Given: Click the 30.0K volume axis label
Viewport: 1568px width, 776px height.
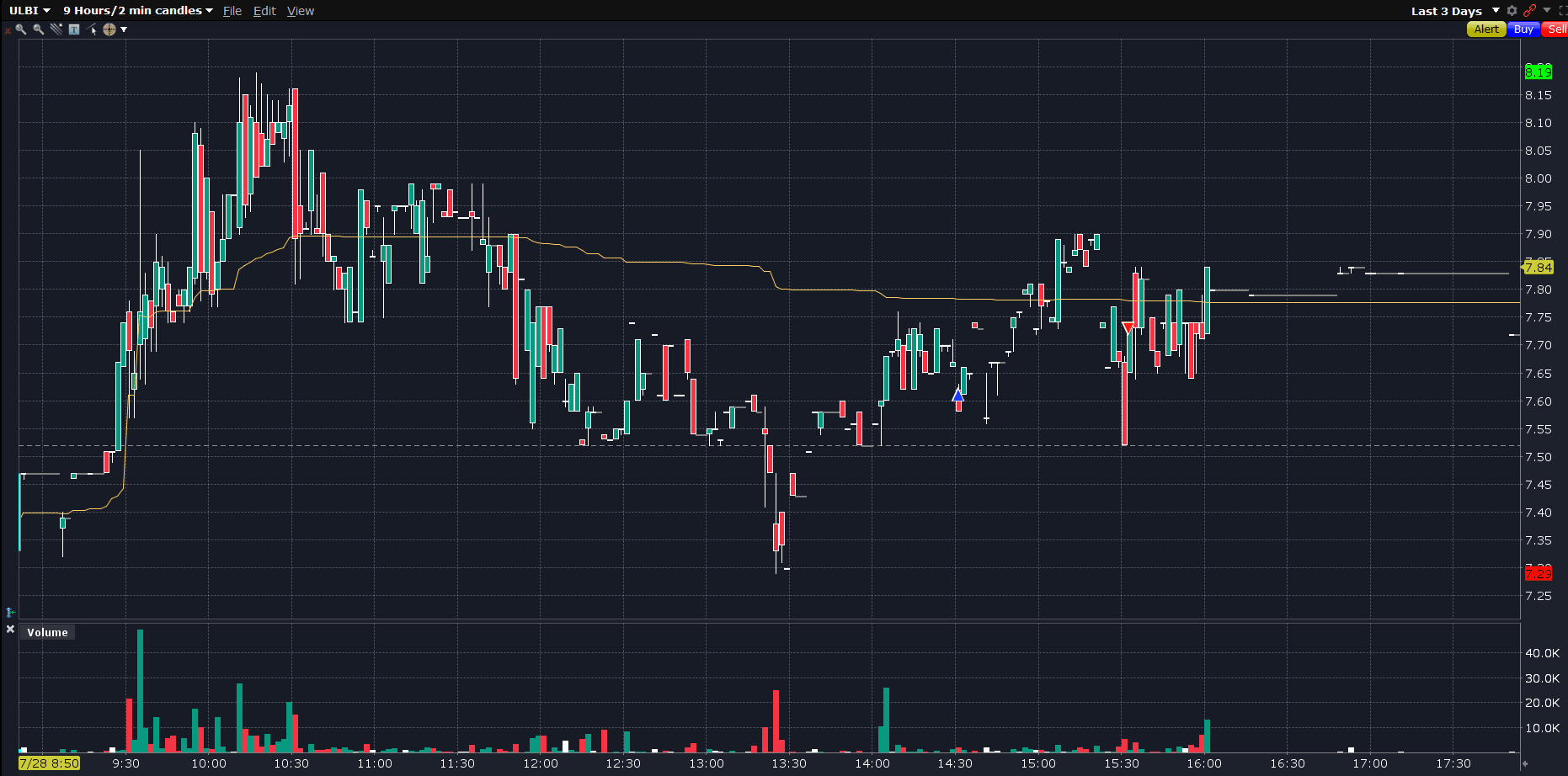Looking at the screenshot, I should pyautogui.click(x=1542, y=678).
